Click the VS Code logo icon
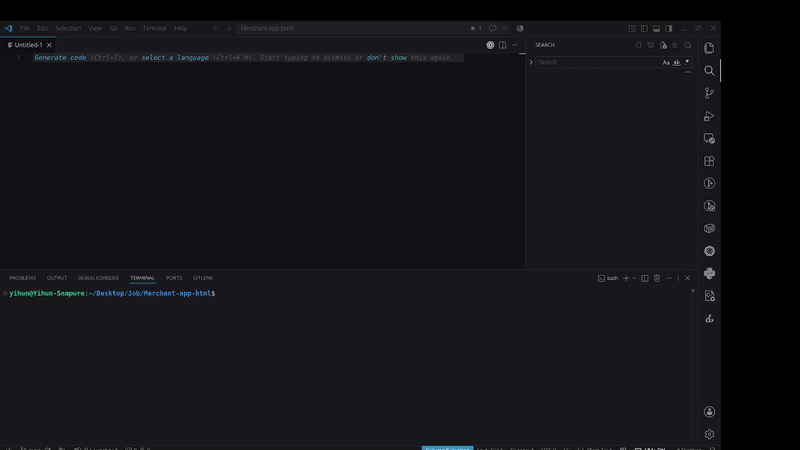The image size is (800, 450). coord(8,28)
